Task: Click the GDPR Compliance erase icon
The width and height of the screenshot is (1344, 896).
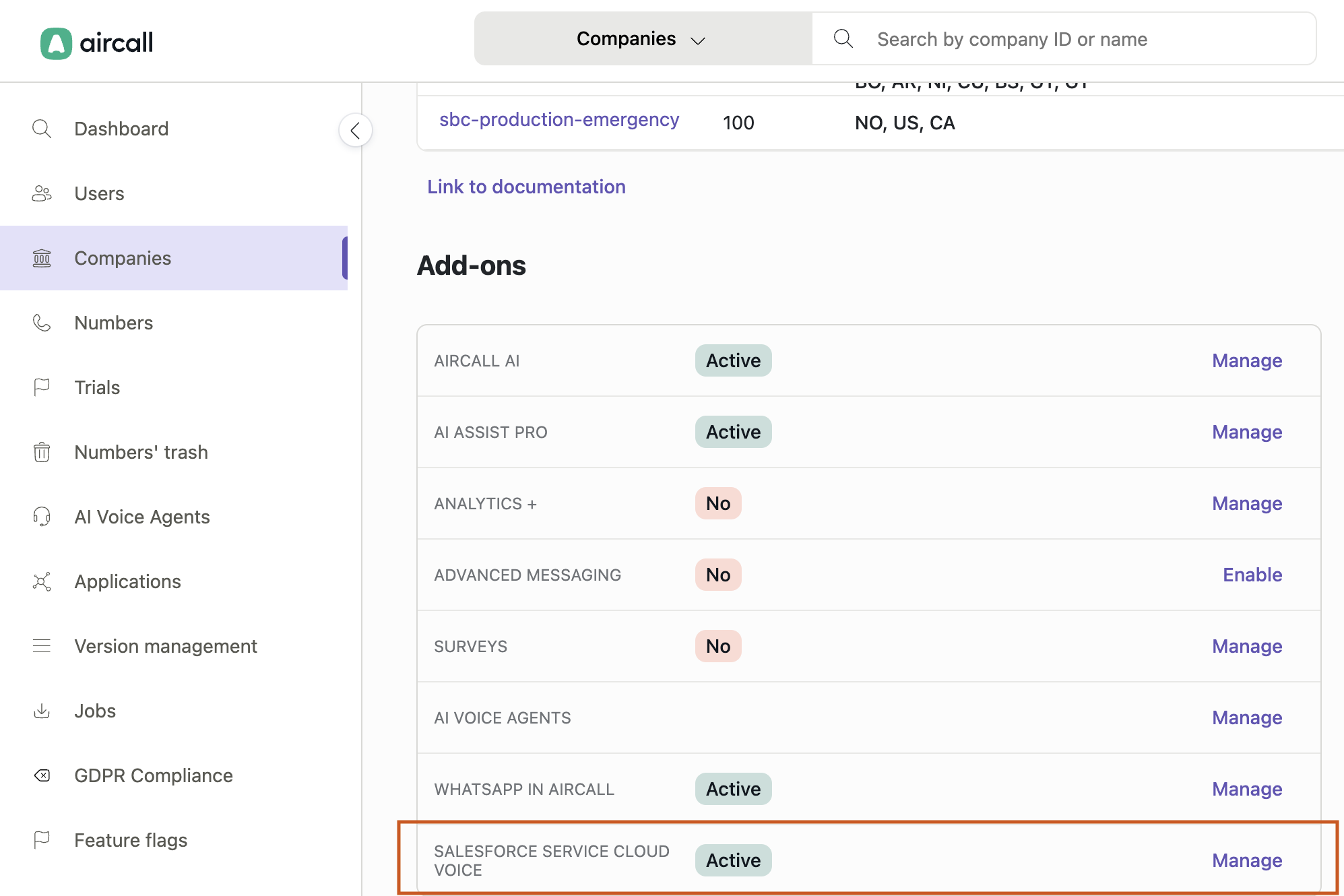Action: click(42, 775)
